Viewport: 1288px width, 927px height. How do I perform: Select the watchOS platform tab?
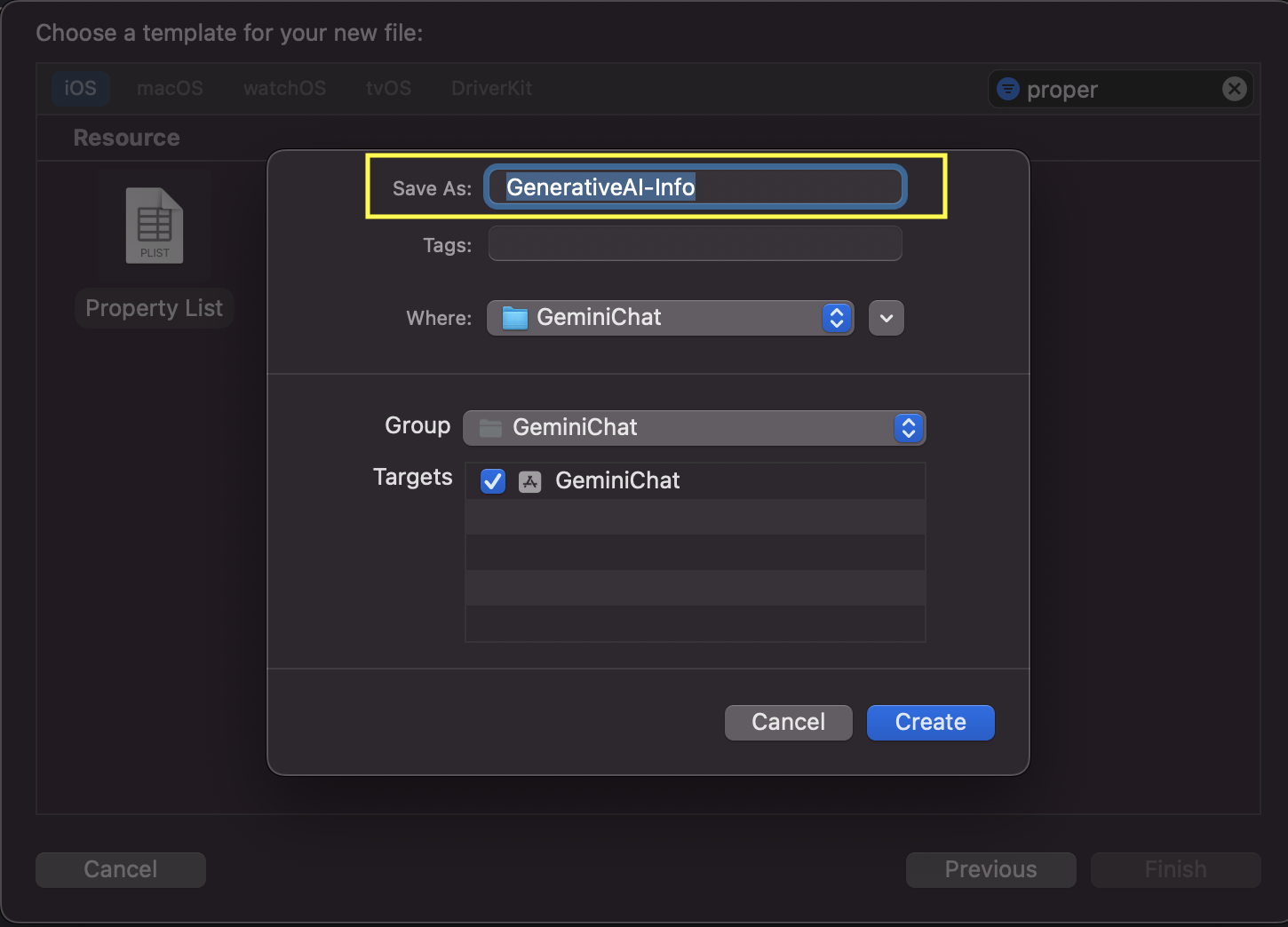click(x=284, y=89)
